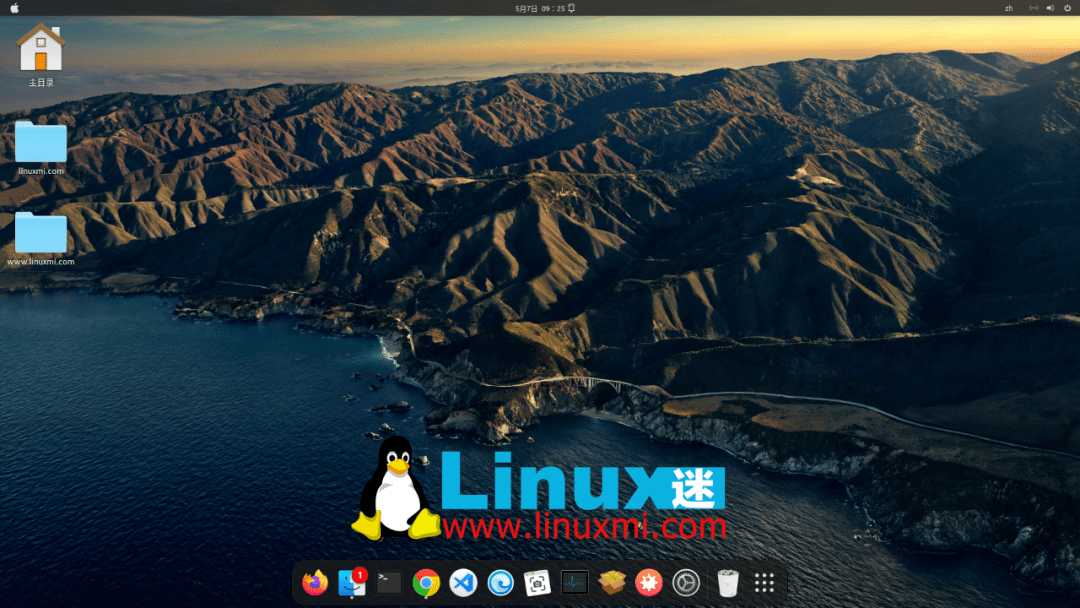
Task: Open the file manager with the notification badge
Action: [x=351, y=582]
